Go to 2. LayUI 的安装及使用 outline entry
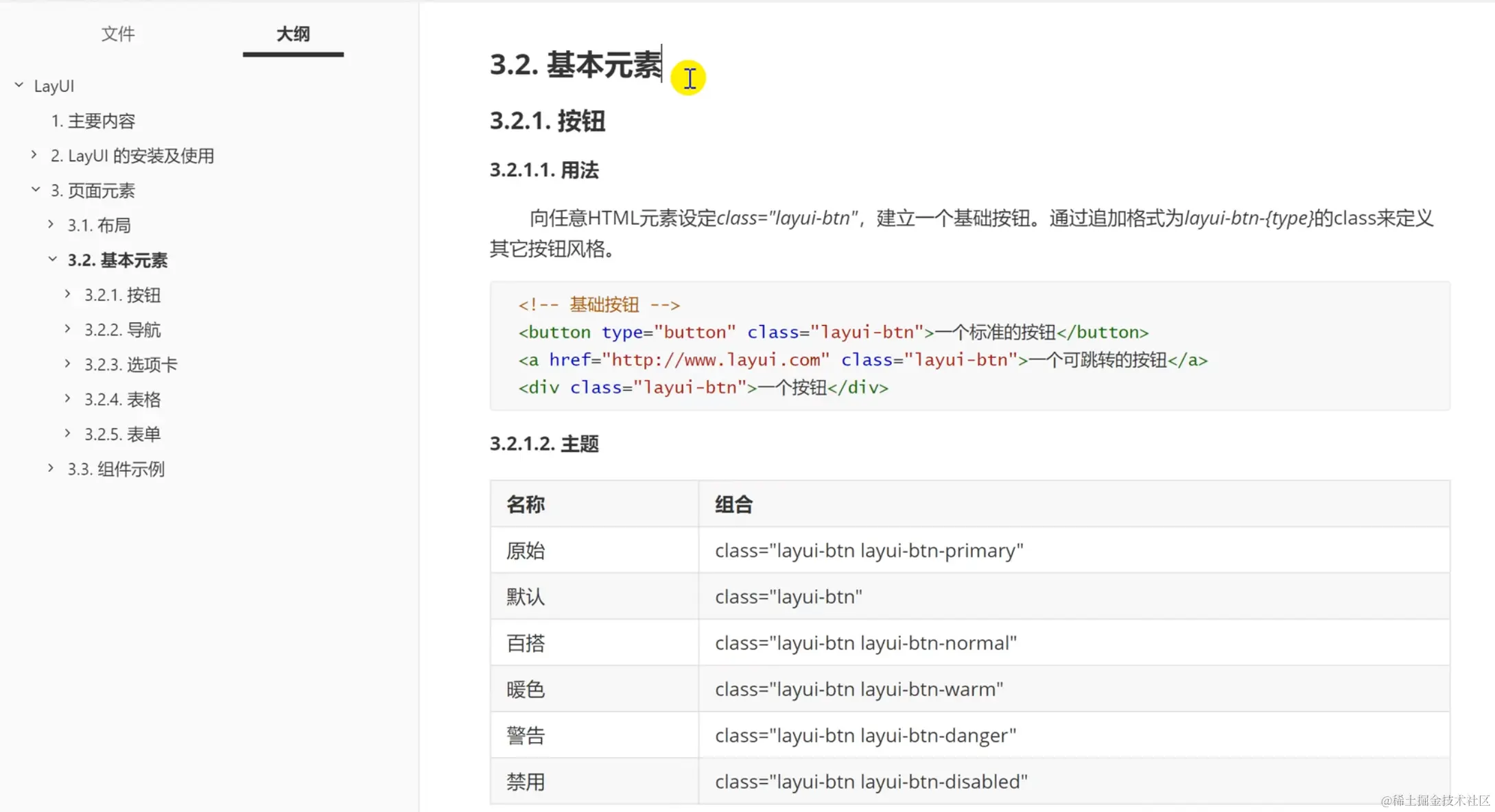 (x=132, y=156)
